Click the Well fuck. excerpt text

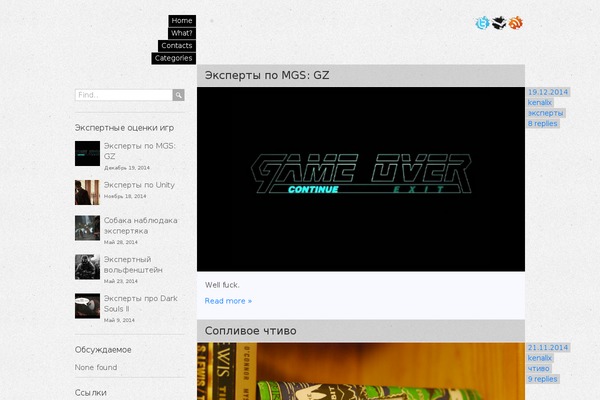[x=222, y=285]
